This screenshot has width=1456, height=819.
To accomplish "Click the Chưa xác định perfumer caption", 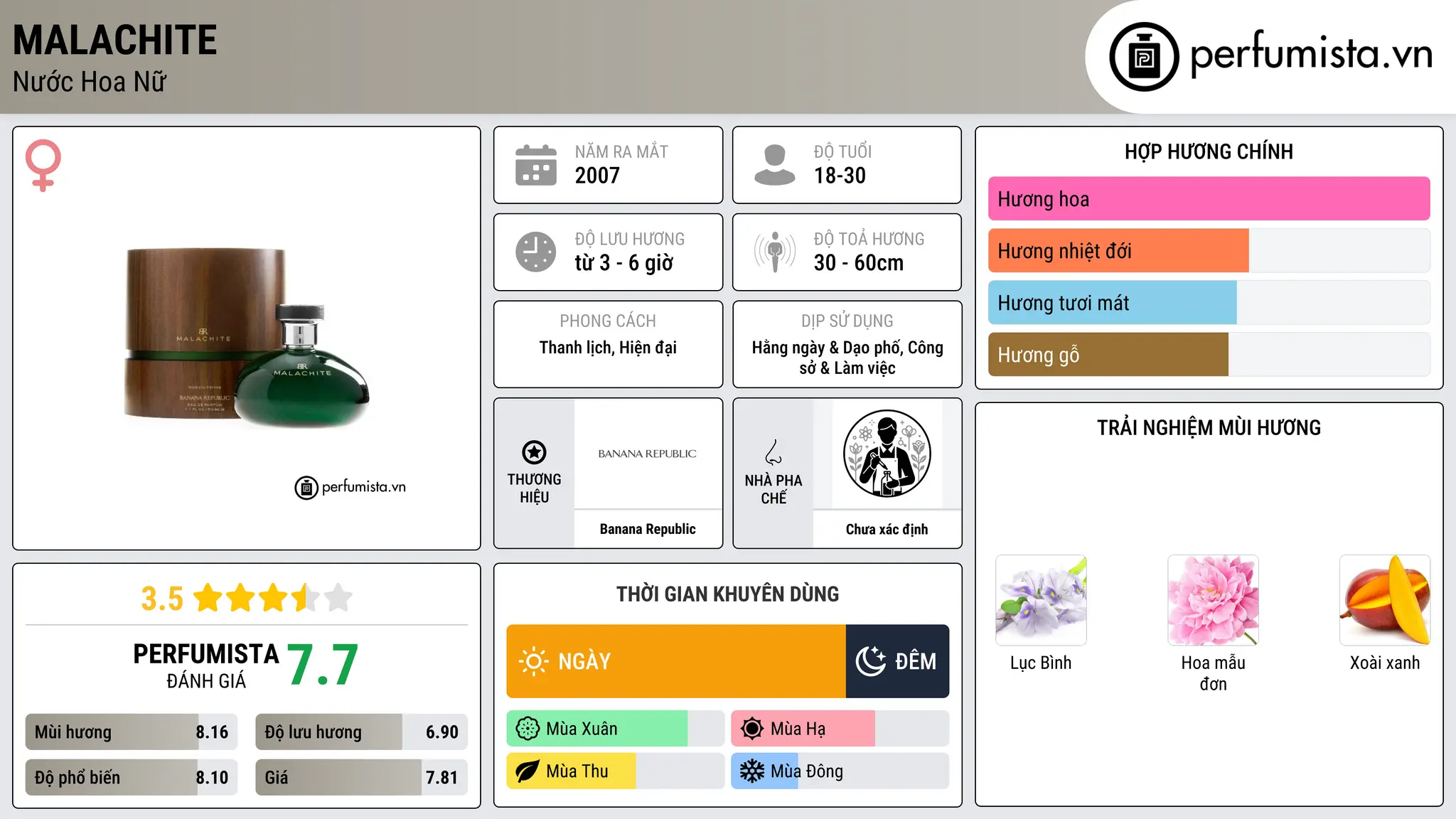I will coord(887,529).
